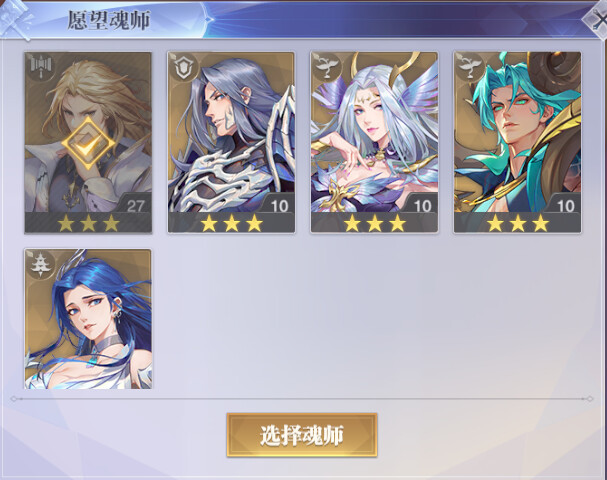Click the level 27 badge on blonde card
The image size is (607, 480).
pos(135,206)
